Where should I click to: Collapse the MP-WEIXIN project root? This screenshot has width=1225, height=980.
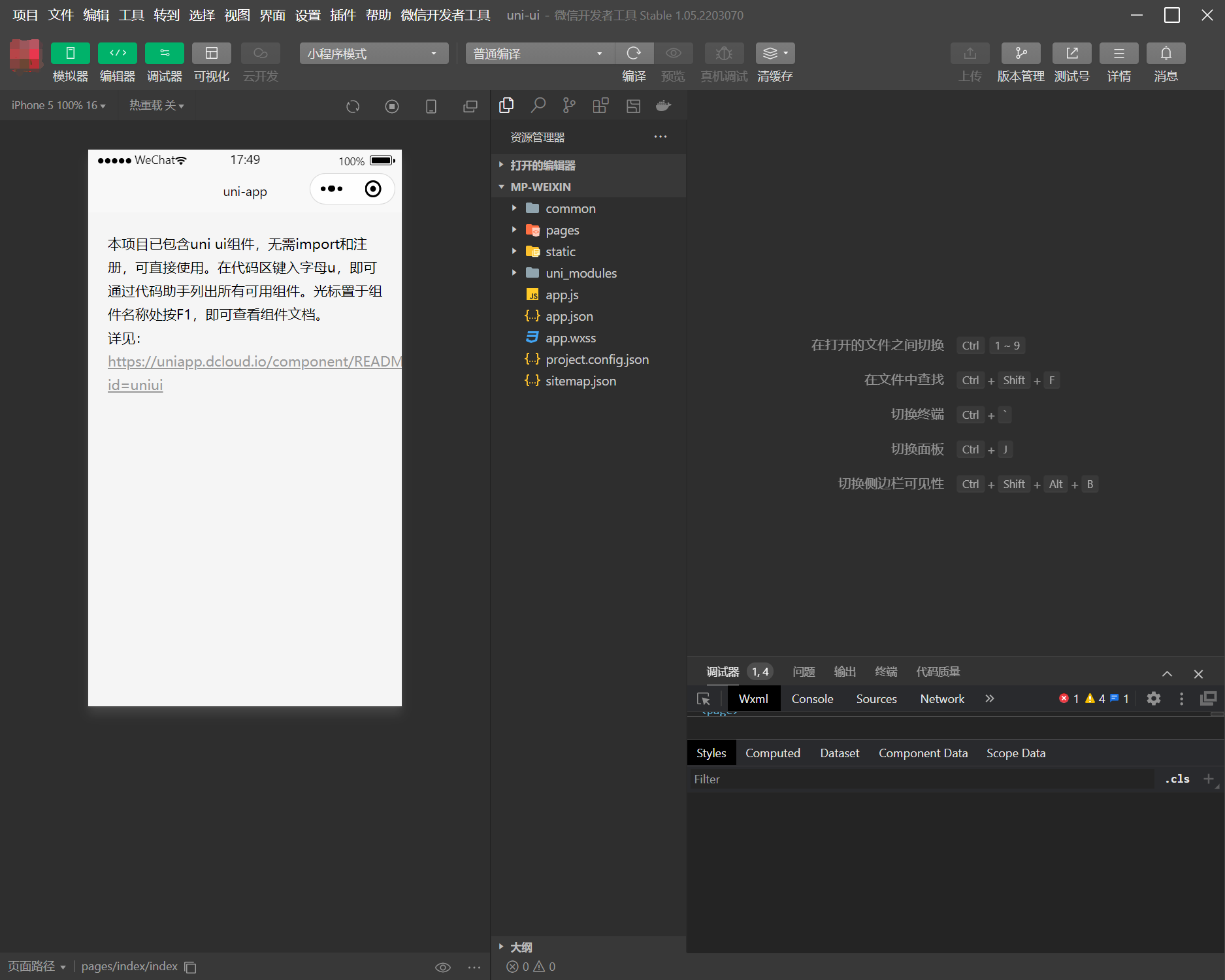(x=588, y=187)
